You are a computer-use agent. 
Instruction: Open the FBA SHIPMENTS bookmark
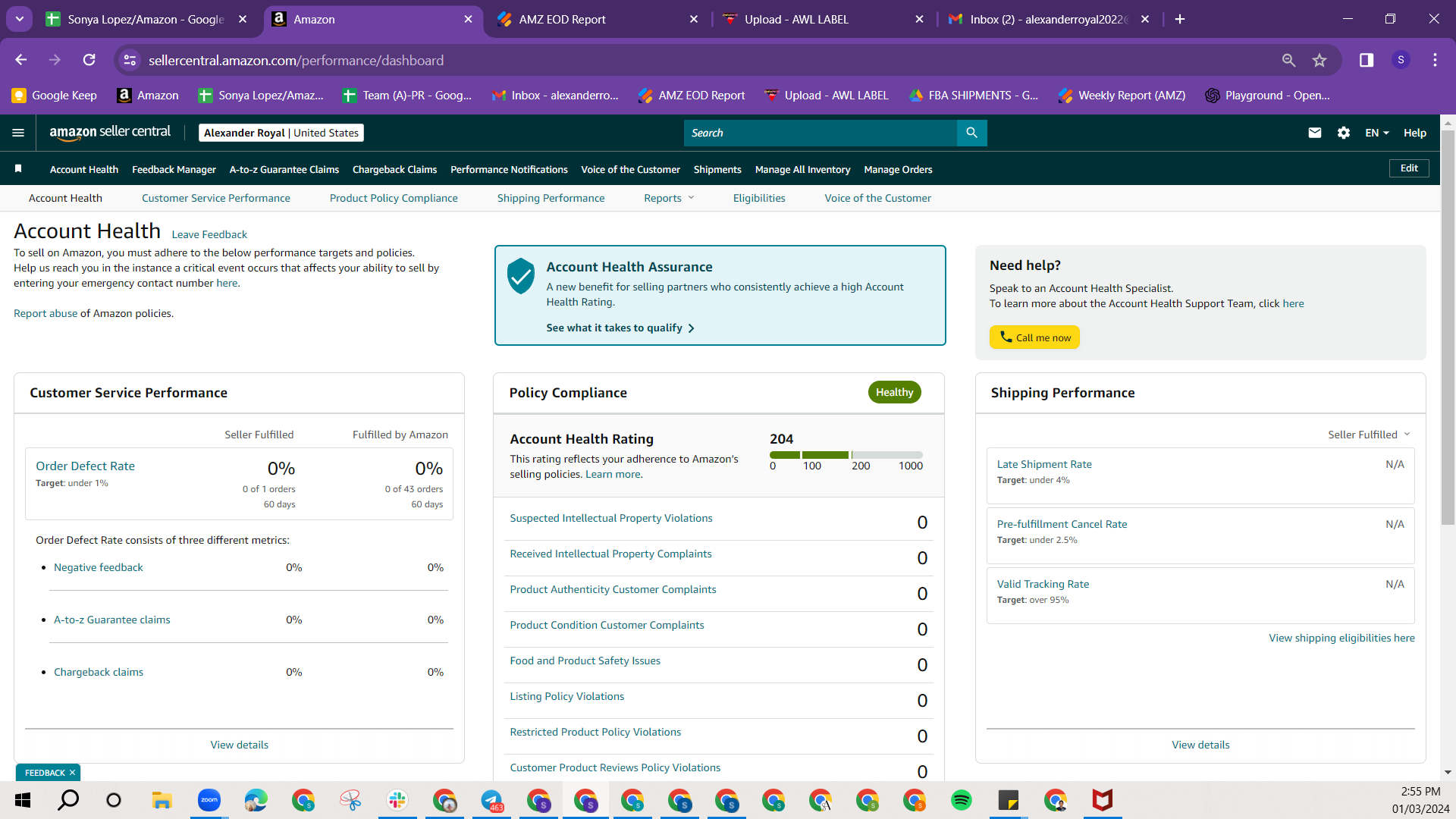pos(974,95)
